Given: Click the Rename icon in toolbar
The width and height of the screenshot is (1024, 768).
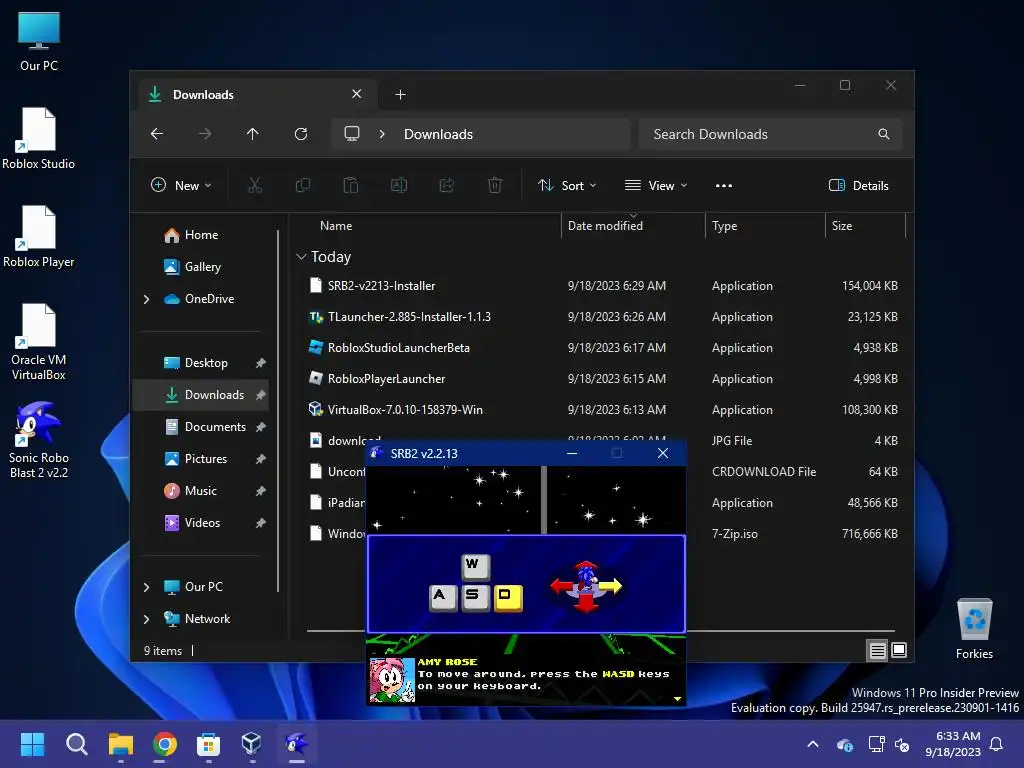Looking at the screenshot, I should [398, 185].
